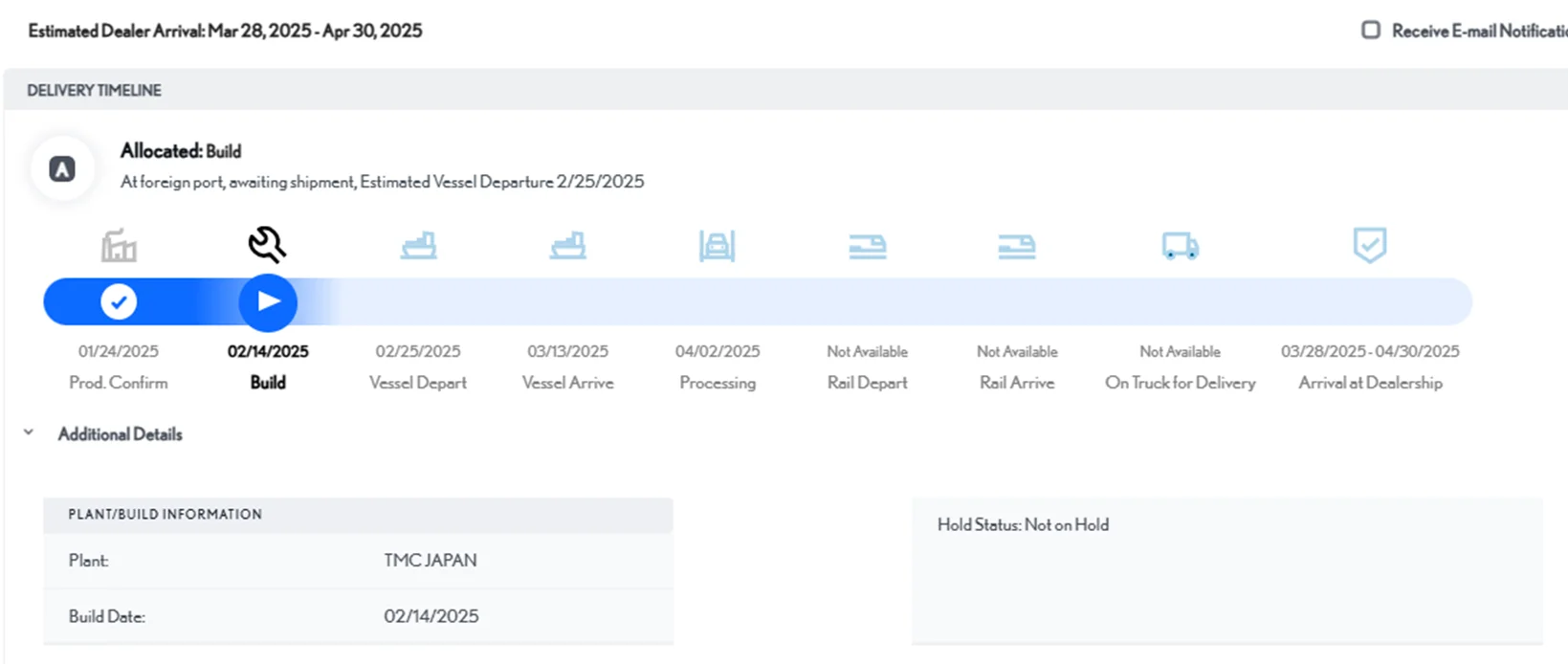The height and width of the screenshot is (664, 1568).
Task: Click the current Build play marker
Action: pos(268,302)
